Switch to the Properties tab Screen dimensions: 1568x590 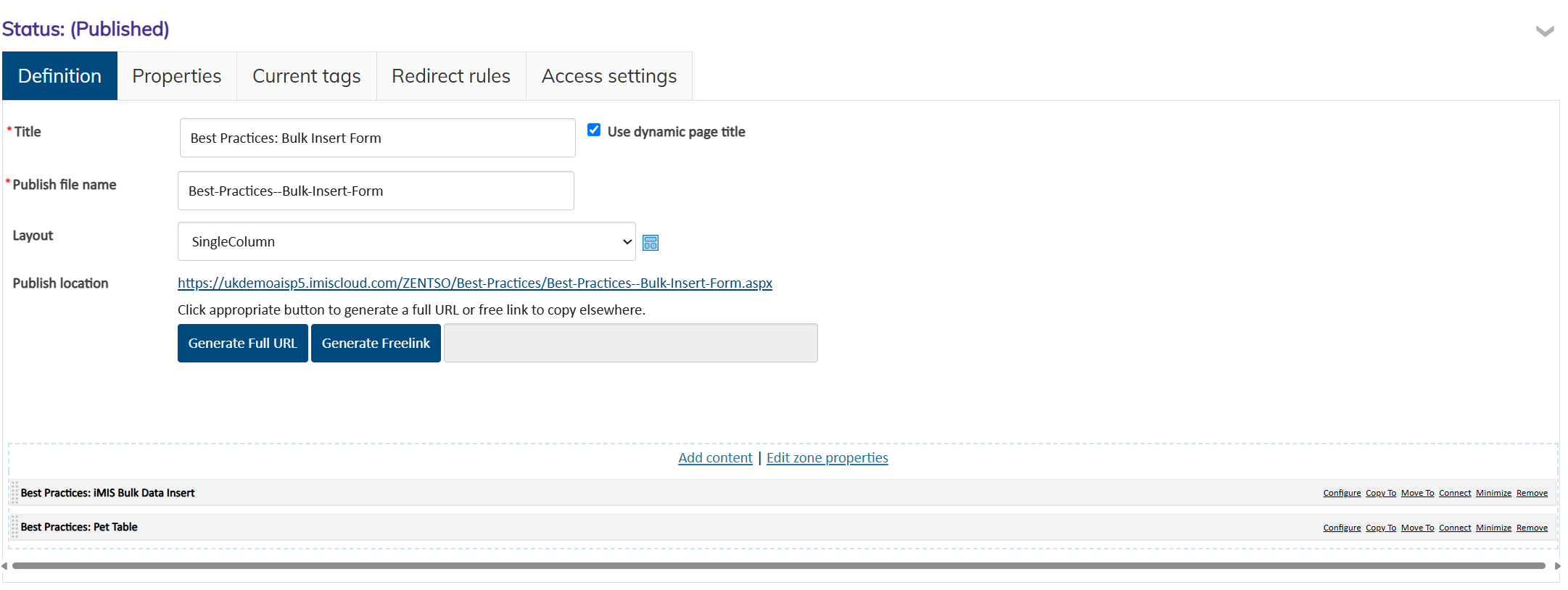click(176, 76)
